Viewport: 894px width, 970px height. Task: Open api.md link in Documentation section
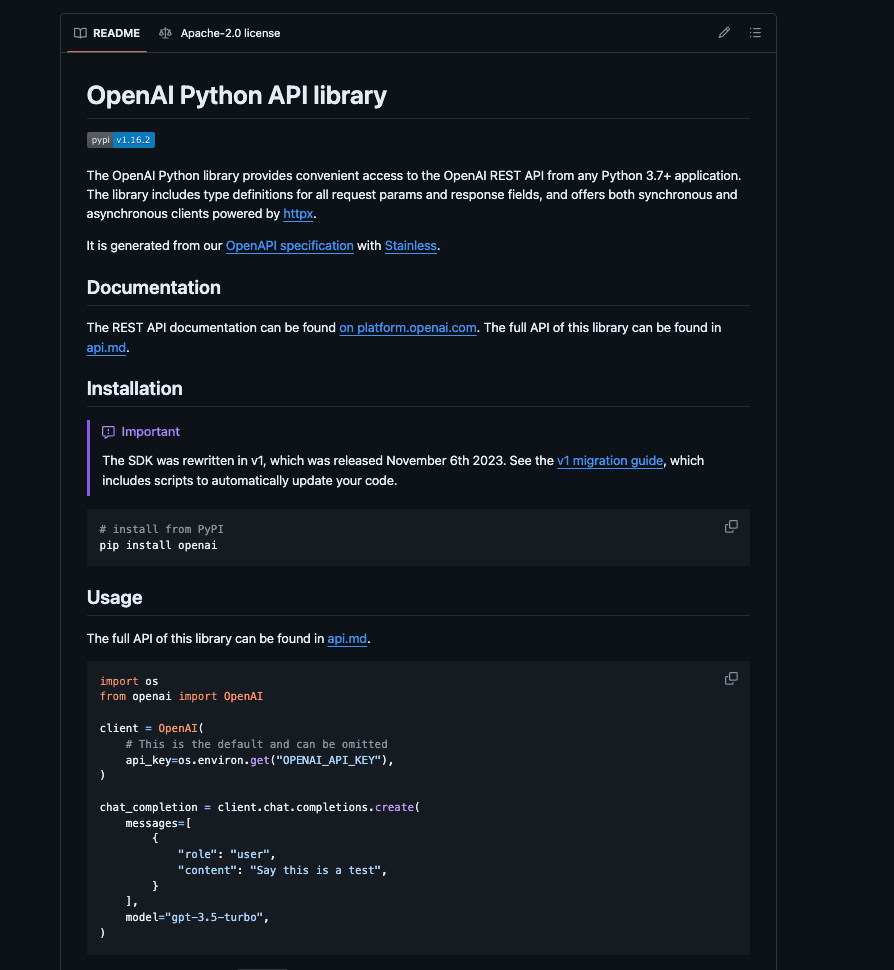tap(106, 349)
